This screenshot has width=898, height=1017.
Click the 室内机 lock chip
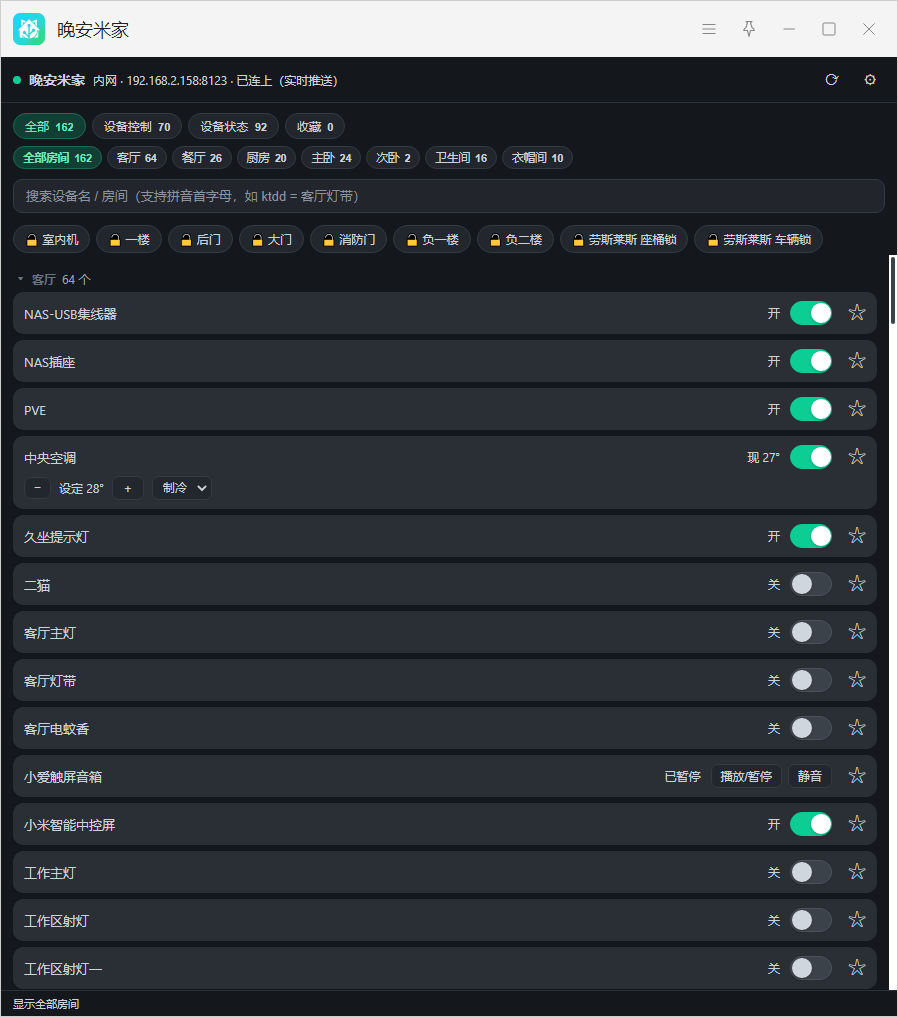point(52,239)
